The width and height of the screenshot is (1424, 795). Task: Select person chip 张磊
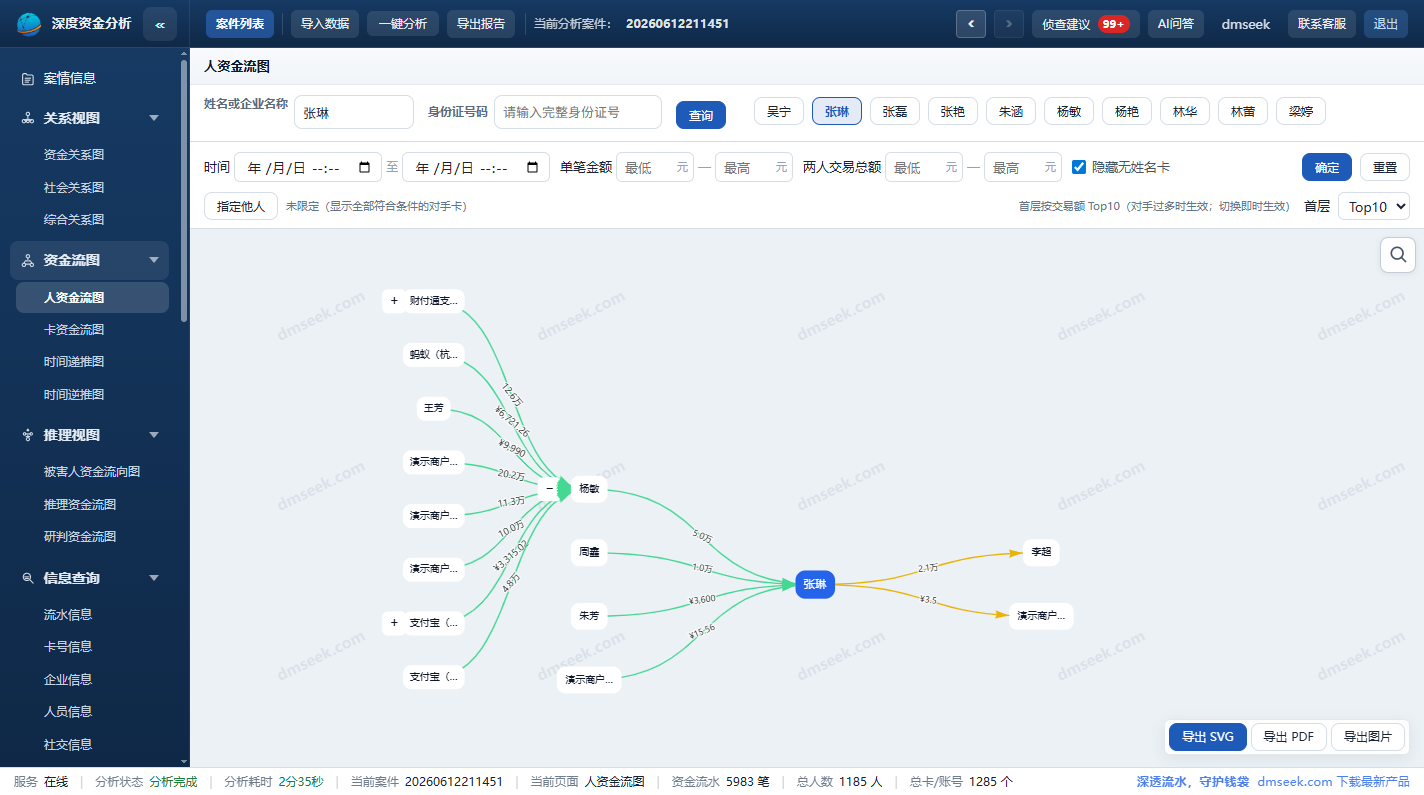tap(895, 111)
